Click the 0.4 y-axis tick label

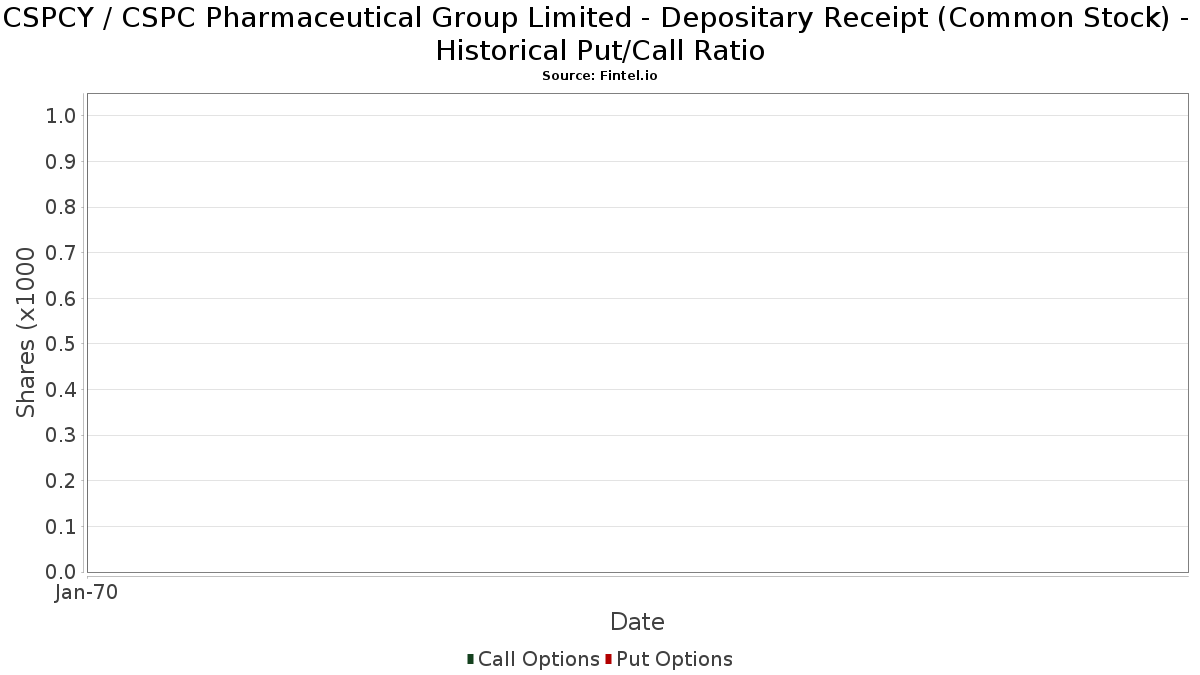point(61,390)
